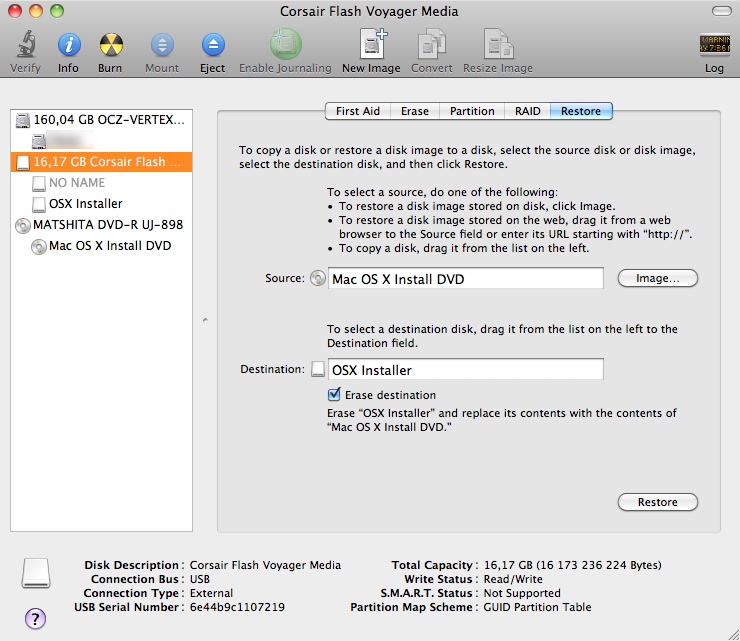740x641 pixels.
Task: Create a New Image from toolbar
Action: tap(373, 44)
